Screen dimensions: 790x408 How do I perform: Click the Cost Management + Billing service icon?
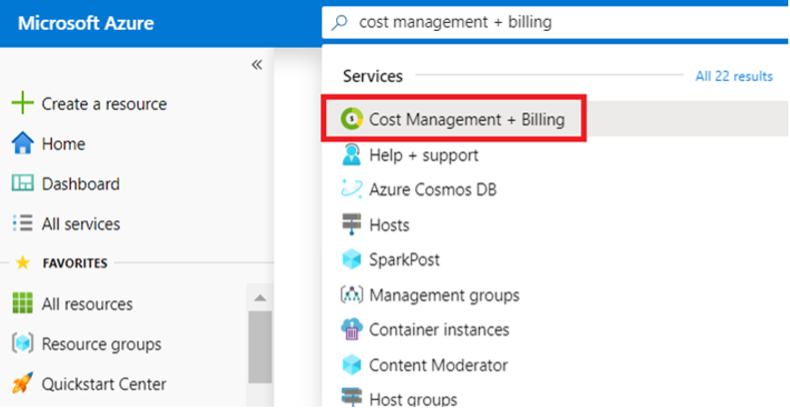tap(352, 119)
